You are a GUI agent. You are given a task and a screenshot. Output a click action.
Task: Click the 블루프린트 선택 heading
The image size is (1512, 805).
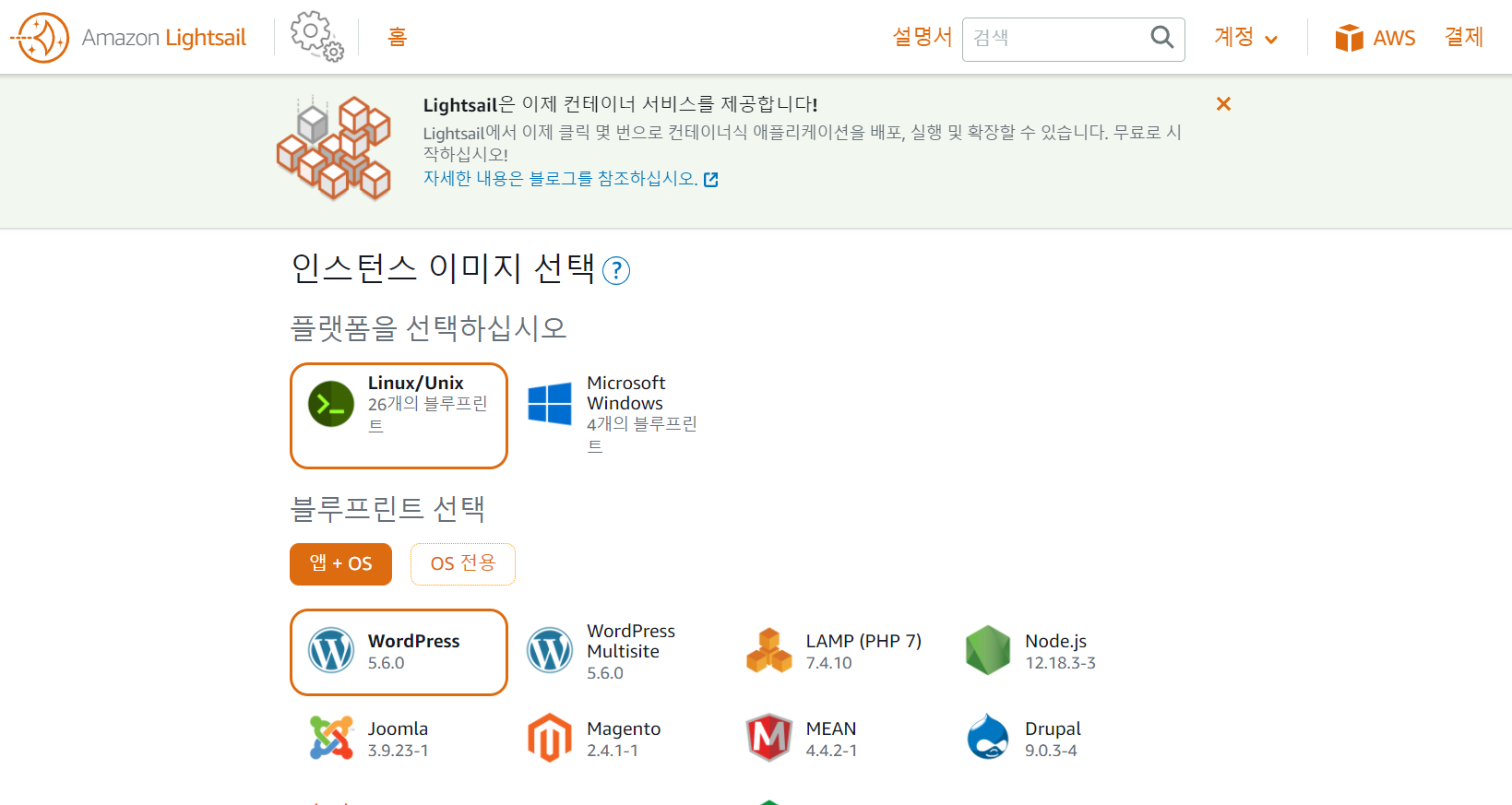(x=387, y=508)
